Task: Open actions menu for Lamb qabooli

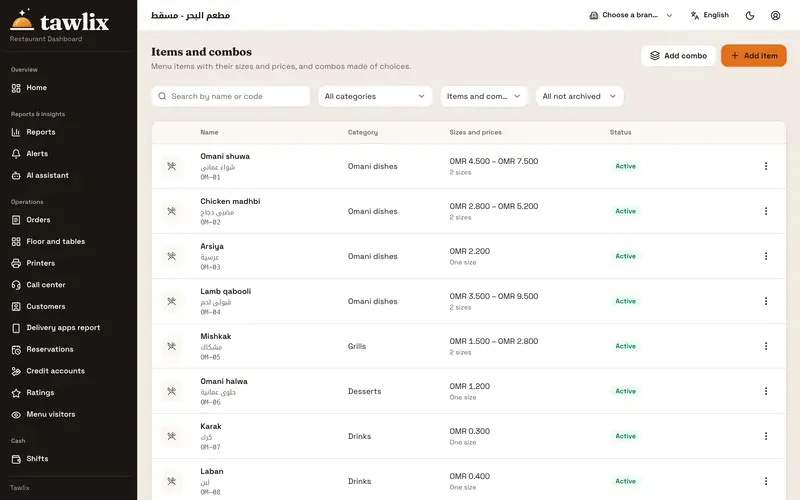Action: [x=766, y=302]
